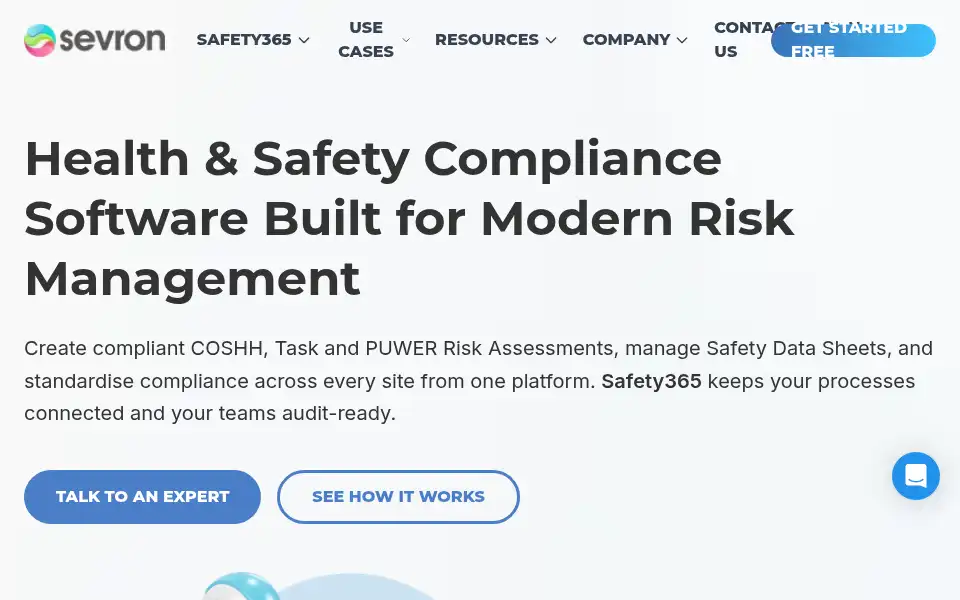
Task: Click the Sevron logo
Action: [95, 40]
